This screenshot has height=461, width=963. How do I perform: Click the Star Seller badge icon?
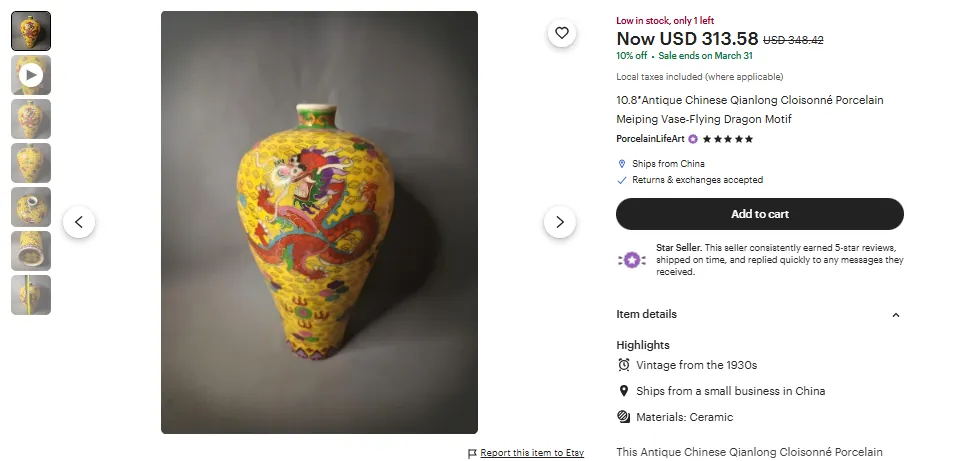632,260
